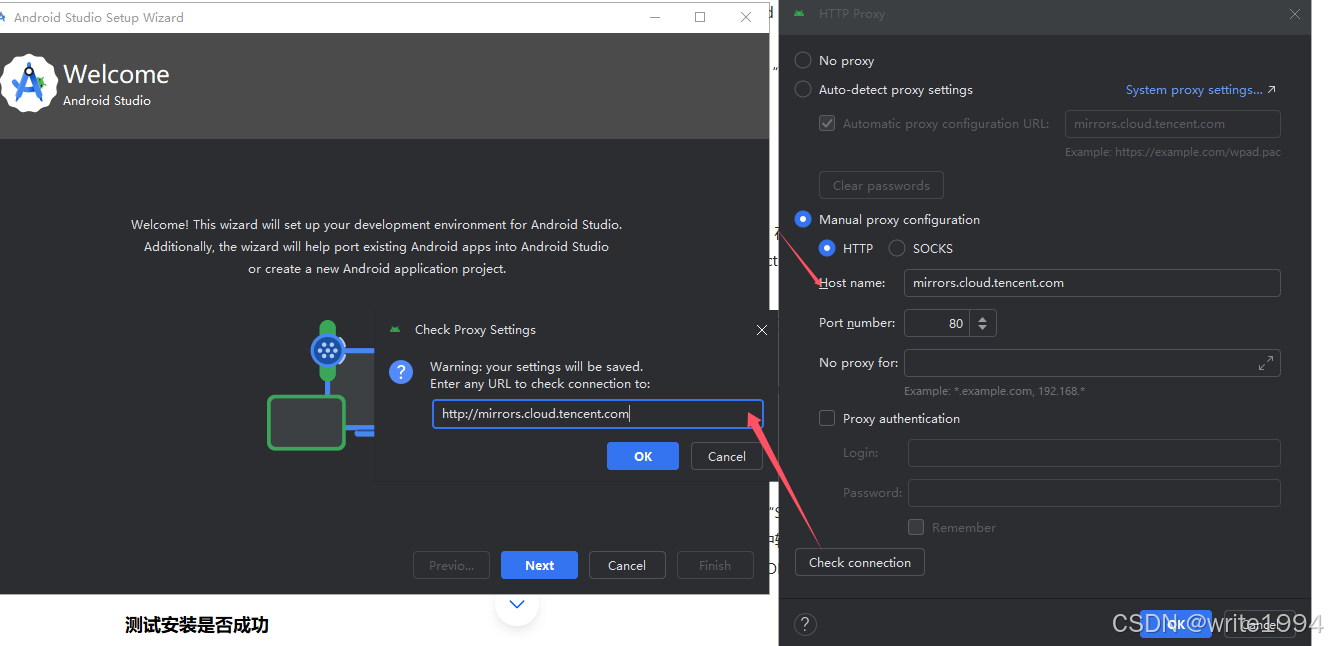Image resolution: width=1328 pixels, height=646 pixels.
Task: Cancel the Check Proxy Settings dialog
Action: [727, 456]
